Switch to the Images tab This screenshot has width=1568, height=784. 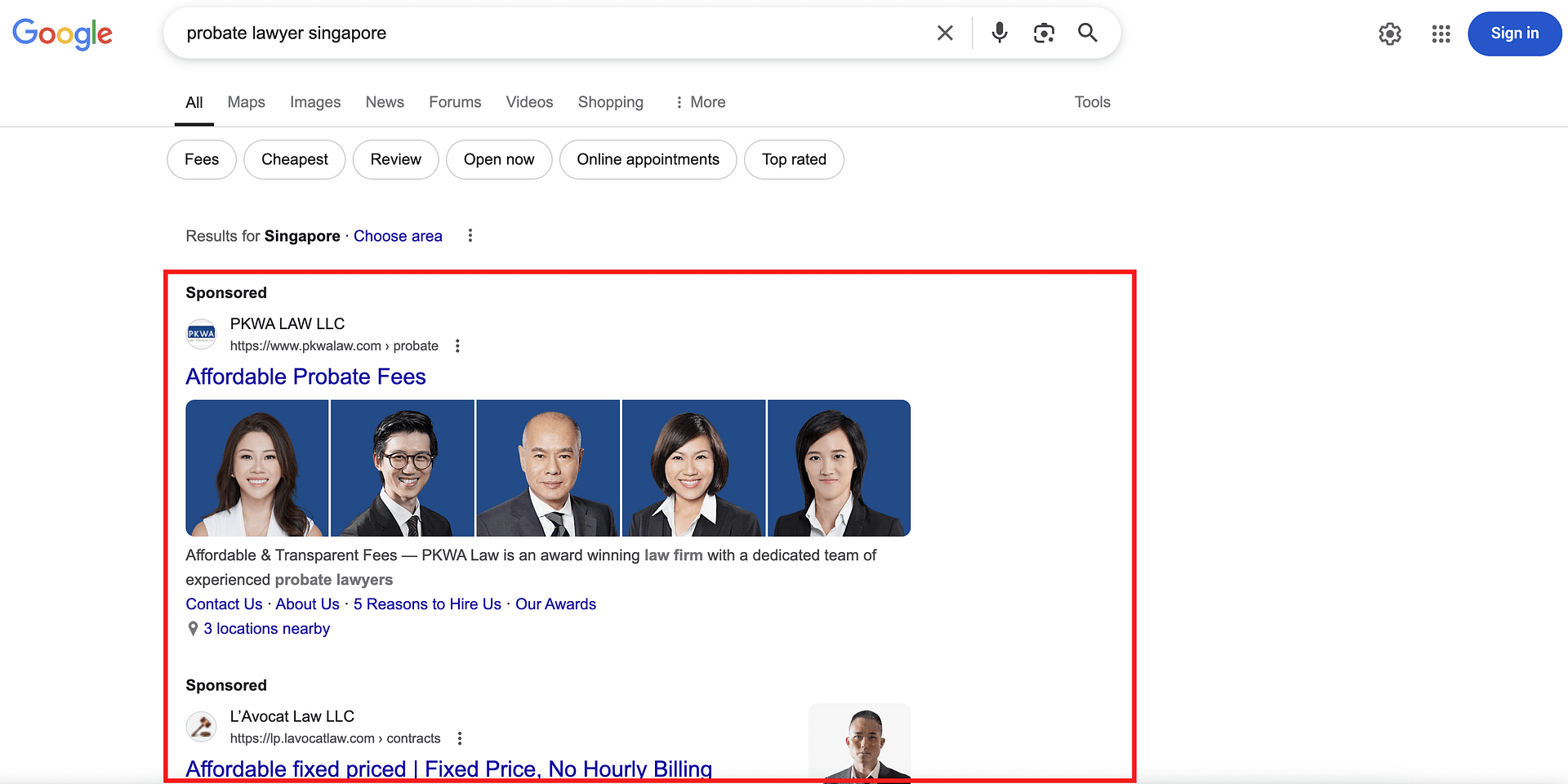315,102
